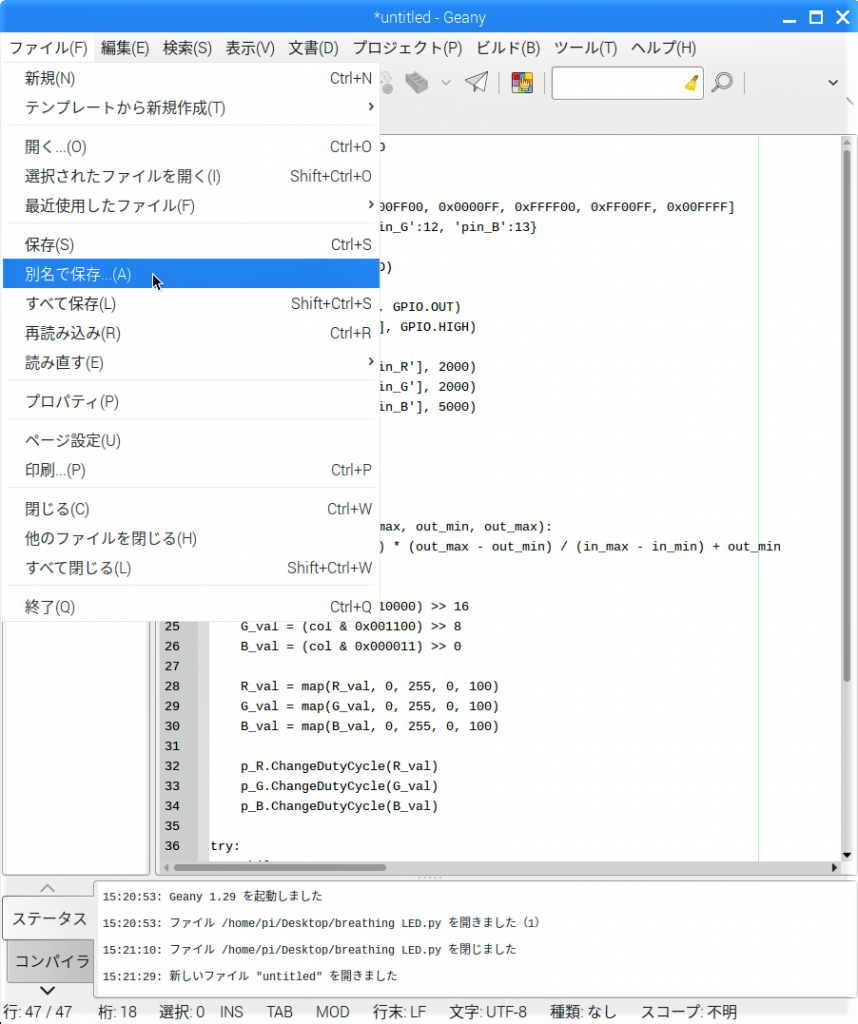Select 別名で保存 from the file menu
858x1024 pixels.
click(78, 274)
